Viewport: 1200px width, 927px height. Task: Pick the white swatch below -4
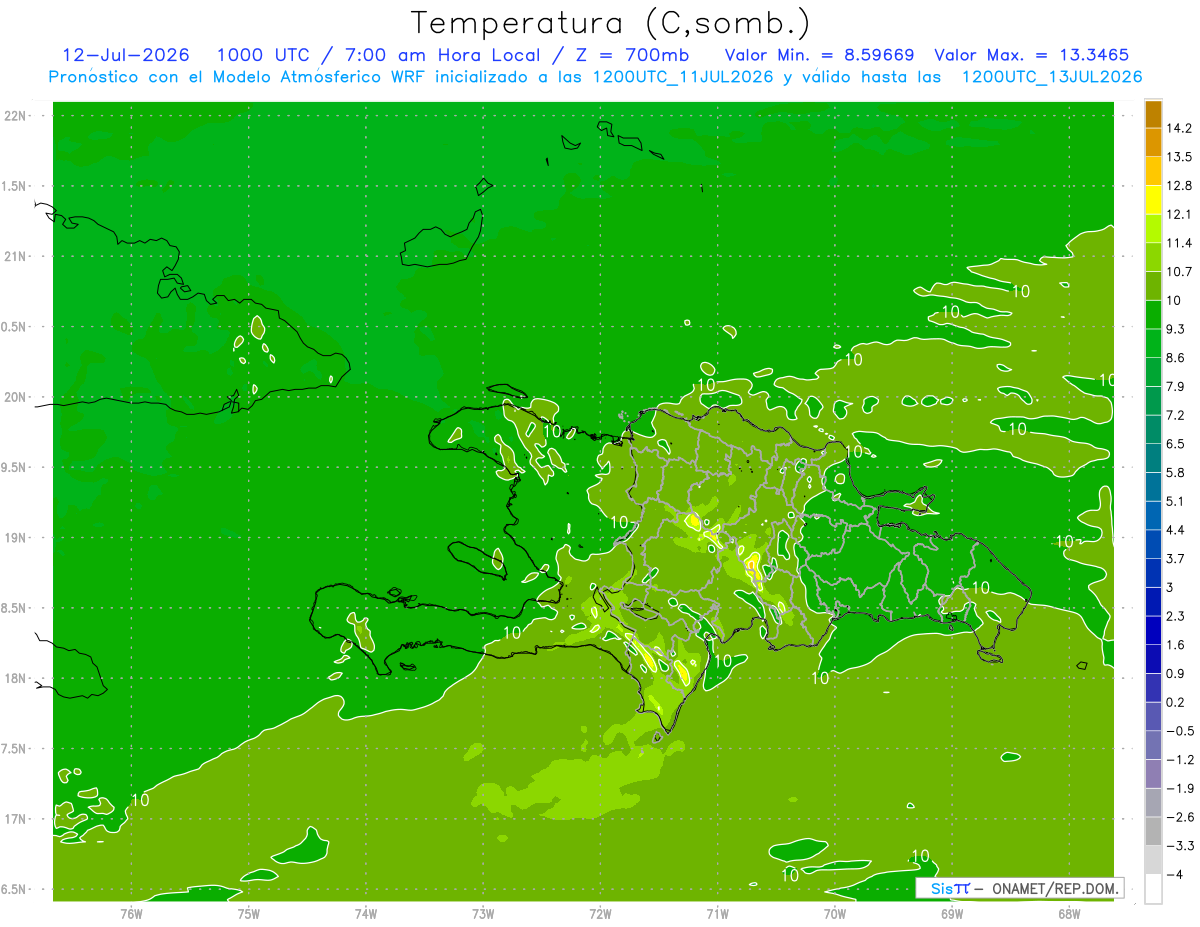(x=1153, y=889)
